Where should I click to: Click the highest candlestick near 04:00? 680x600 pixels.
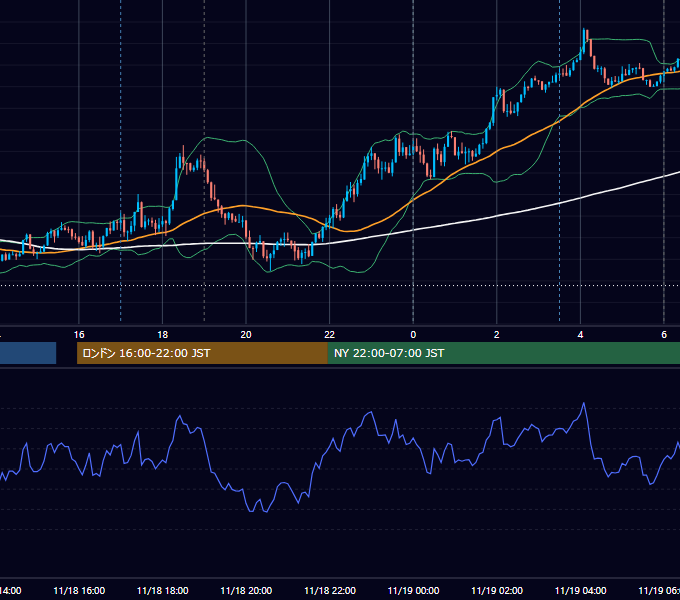584,41
